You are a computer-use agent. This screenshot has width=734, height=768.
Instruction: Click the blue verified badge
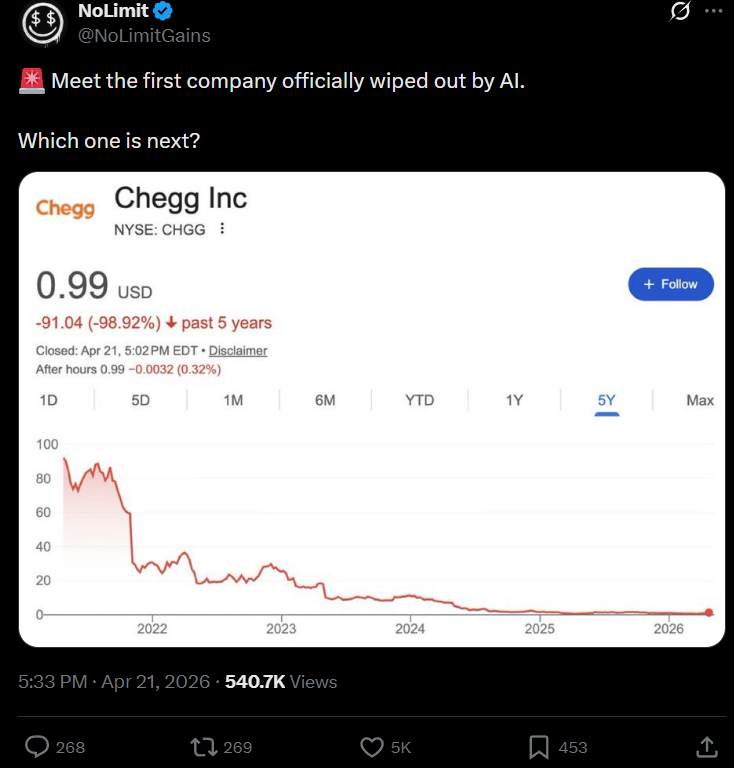click(162, 12)
